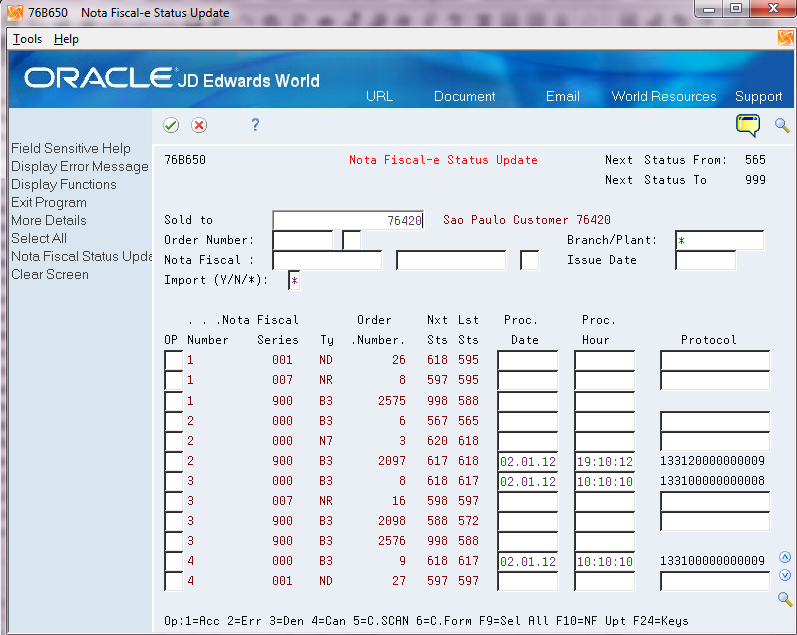
Task: Click OP field for order 2575 row
Action: click(173, 401)
